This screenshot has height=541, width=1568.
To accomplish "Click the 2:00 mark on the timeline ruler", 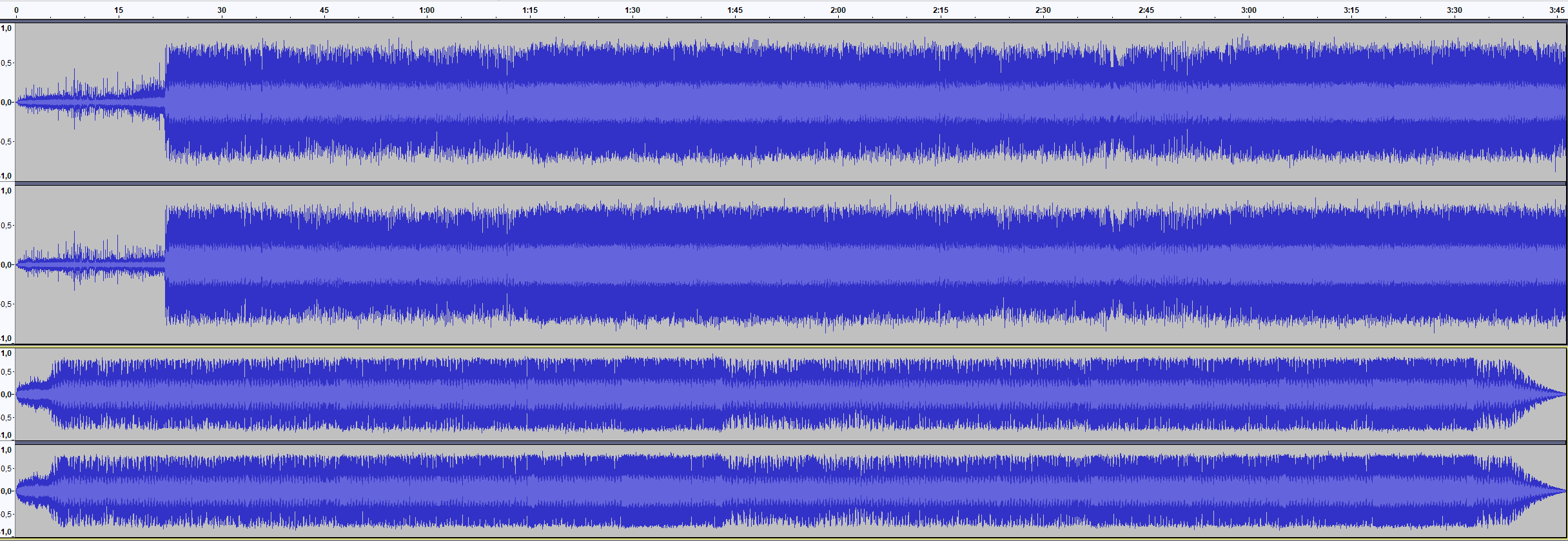I will tap(838, 10).
